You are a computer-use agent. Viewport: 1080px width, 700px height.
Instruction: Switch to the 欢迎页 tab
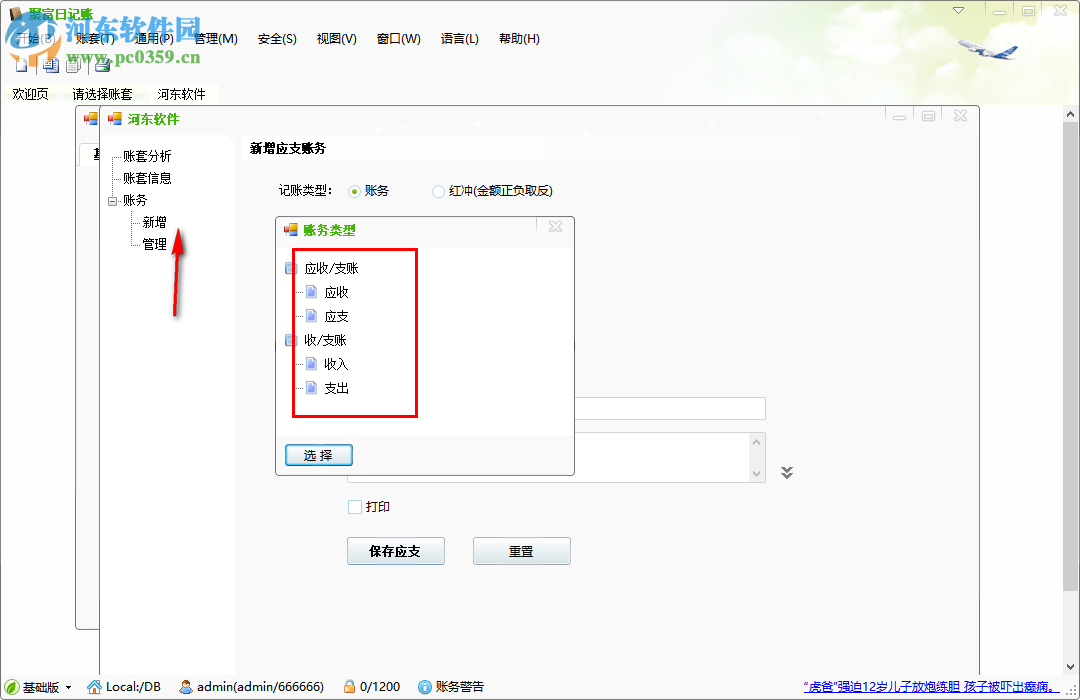point(31,92)
